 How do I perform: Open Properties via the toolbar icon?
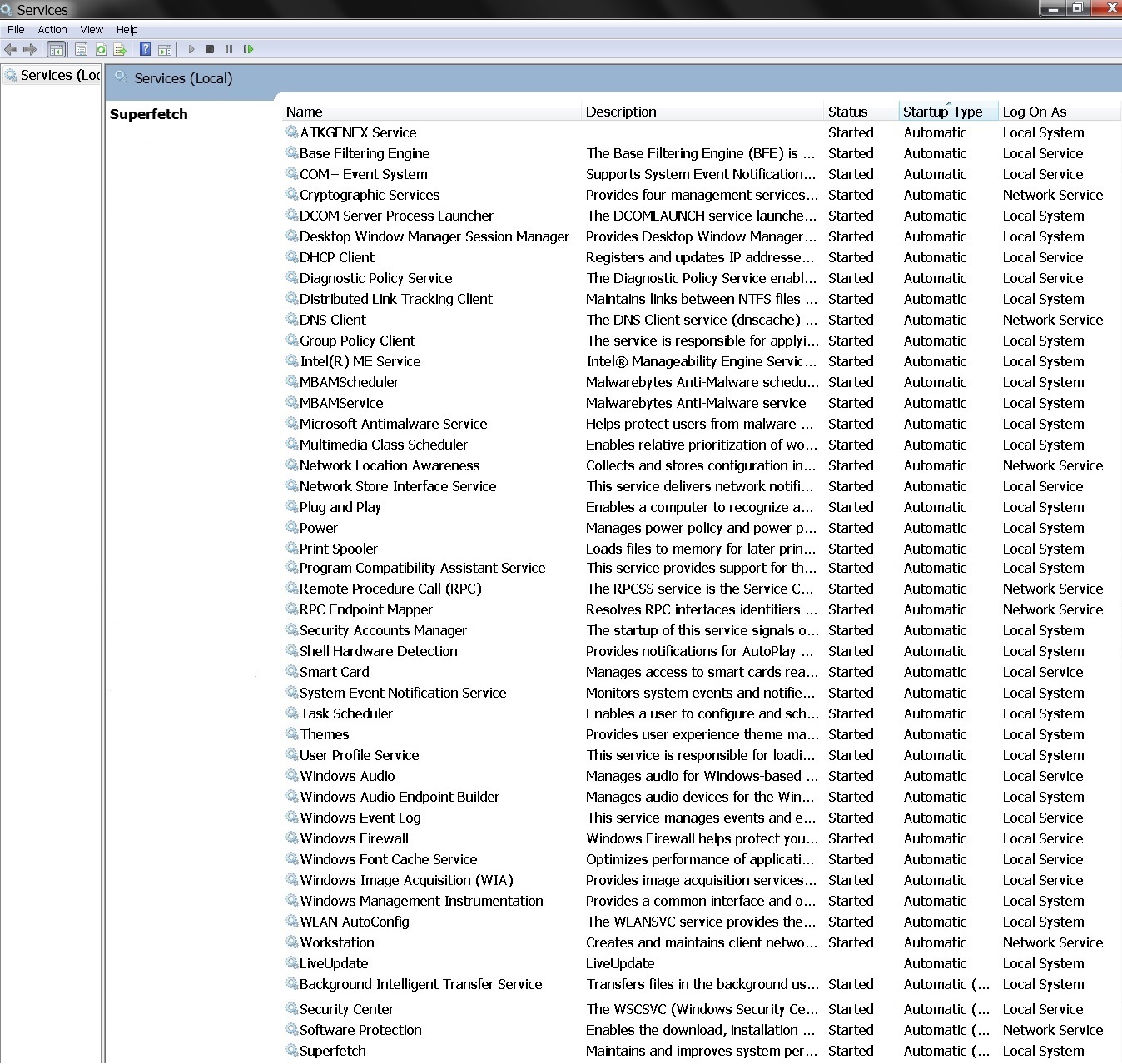[81, 49]
